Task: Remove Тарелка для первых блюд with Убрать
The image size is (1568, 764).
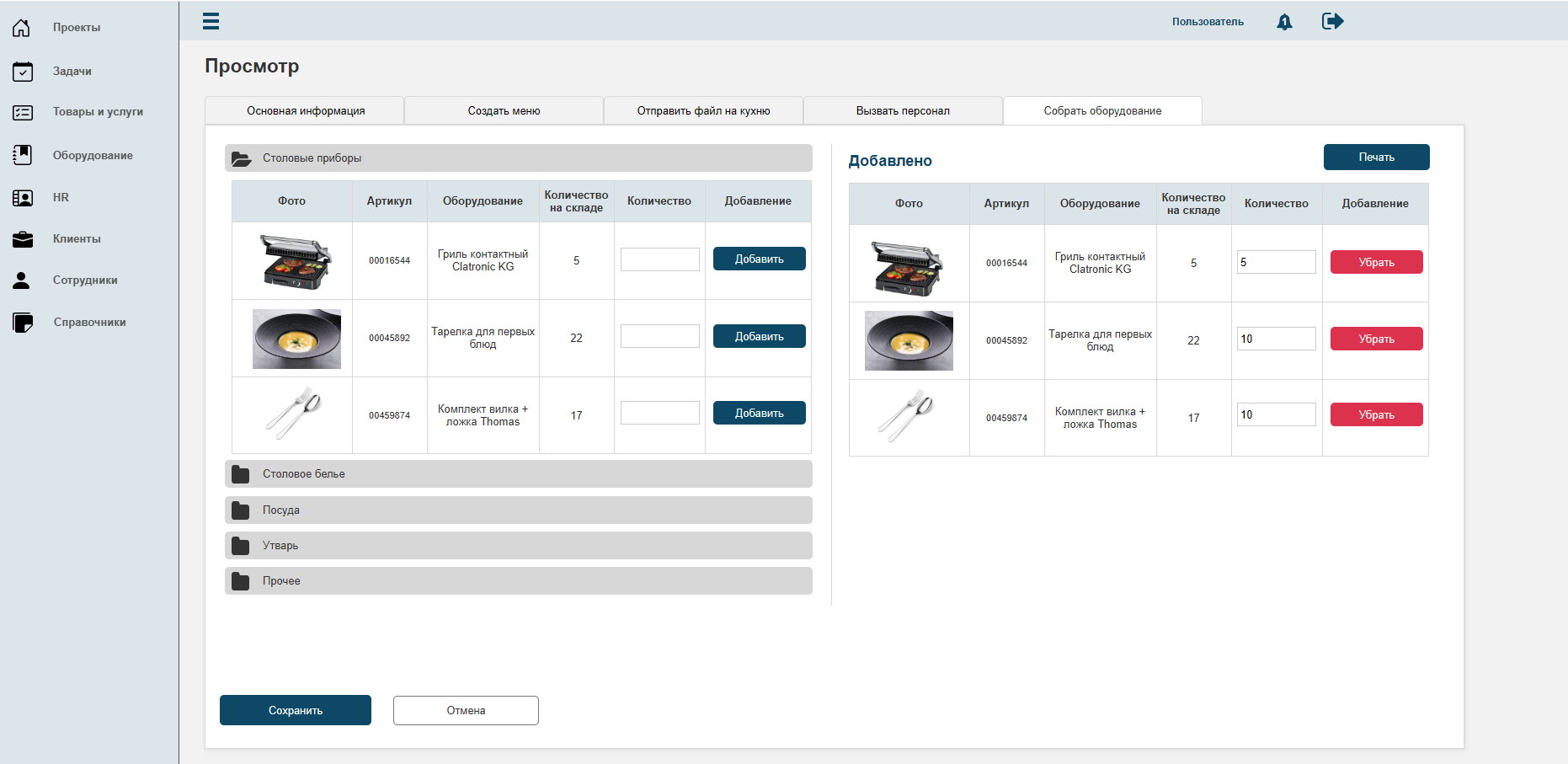Action: pyautogui.click(x=1377, y=339)
